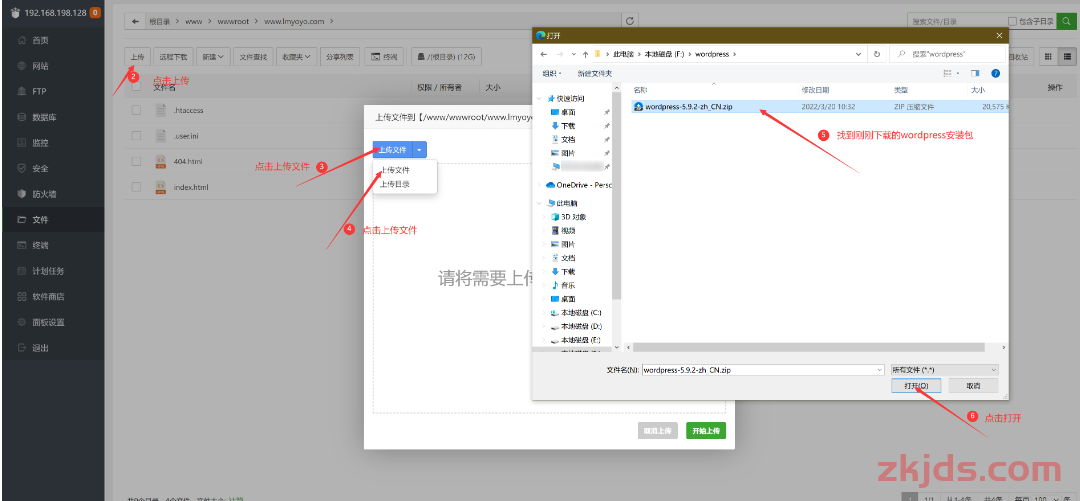The width and height of the screenshot is (1080, 501).
Task: Click the 搜索"wordpress" search box
Action: (947, 54)
